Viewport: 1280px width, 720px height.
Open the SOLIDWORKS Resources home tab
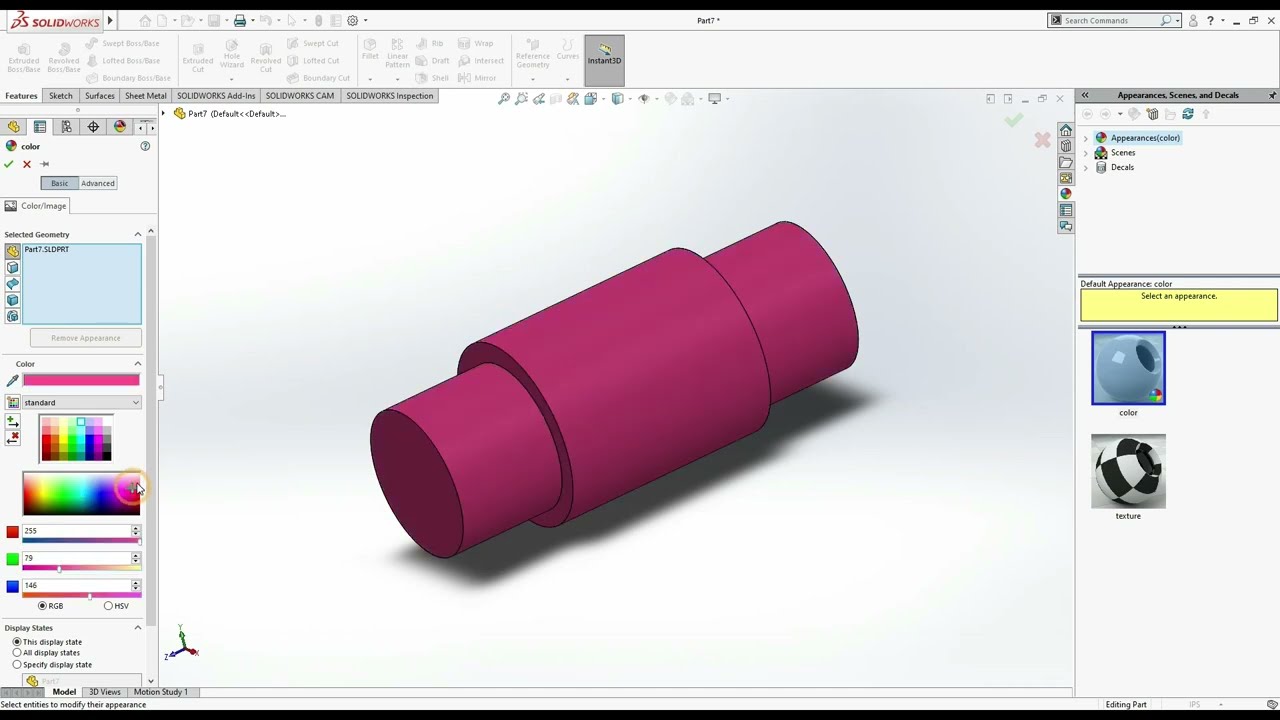pyautogui.click(x=1065, y=130)
